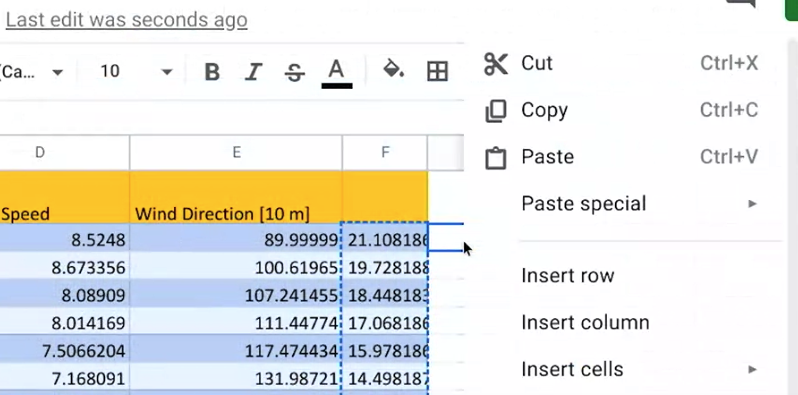Select cell containing 100.61965
This screenshot has width=798, height=395.
[236, 267]
